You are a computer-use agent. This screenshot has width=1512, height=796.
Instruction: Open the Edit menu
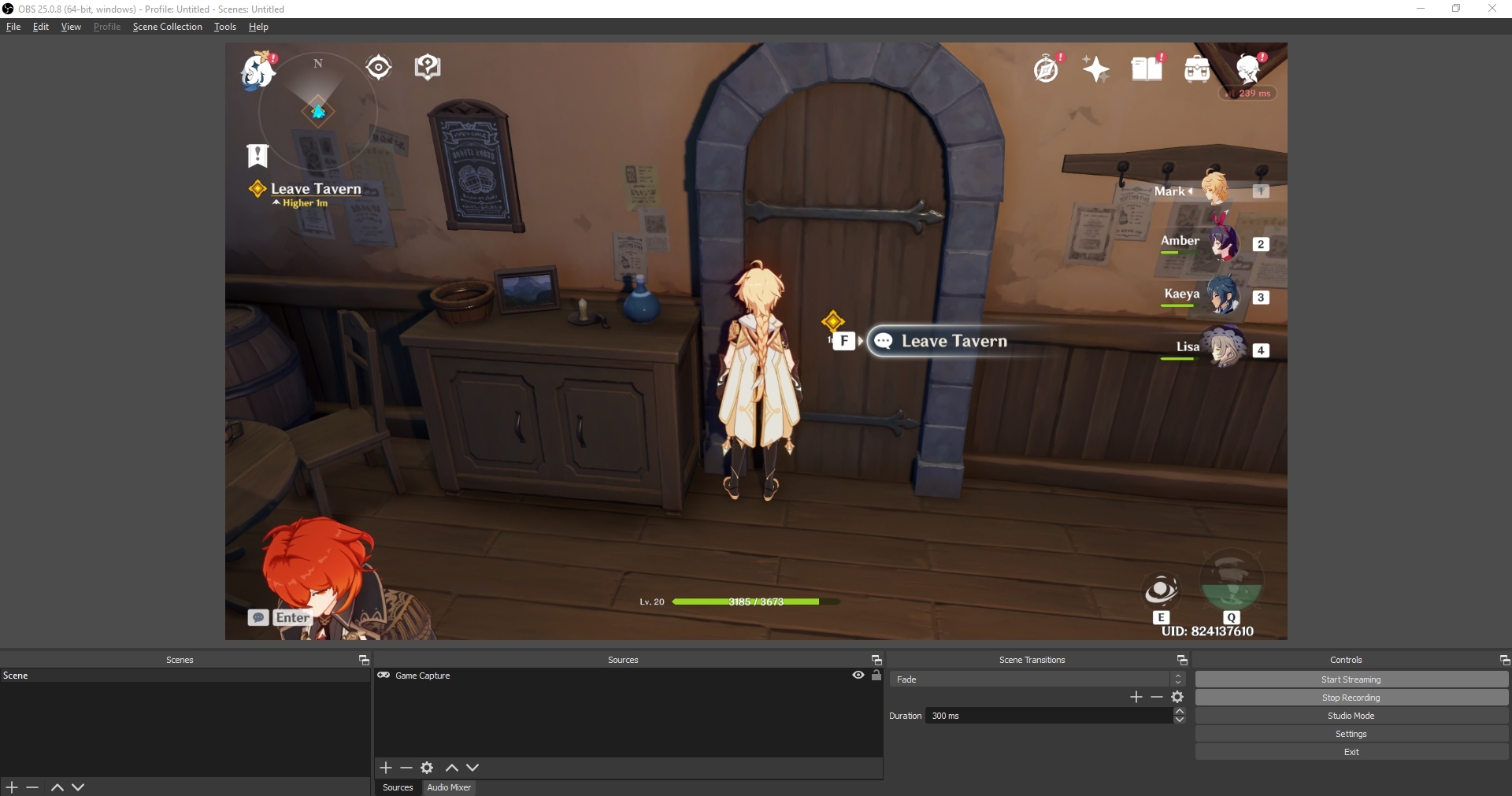click(41, 27)
